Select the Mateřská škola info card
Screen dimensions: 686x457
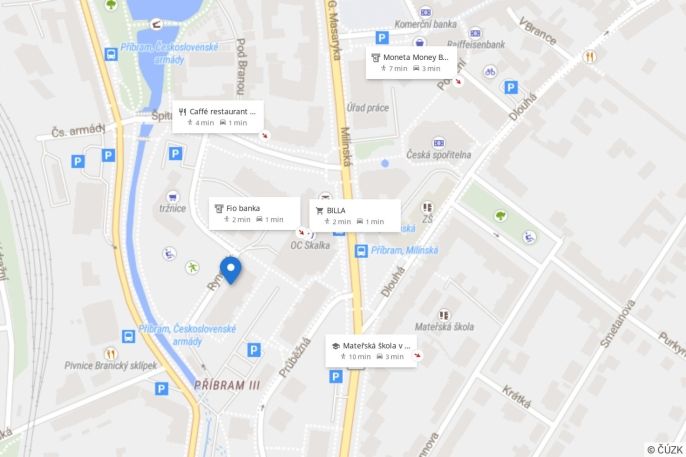click(371, 351)
